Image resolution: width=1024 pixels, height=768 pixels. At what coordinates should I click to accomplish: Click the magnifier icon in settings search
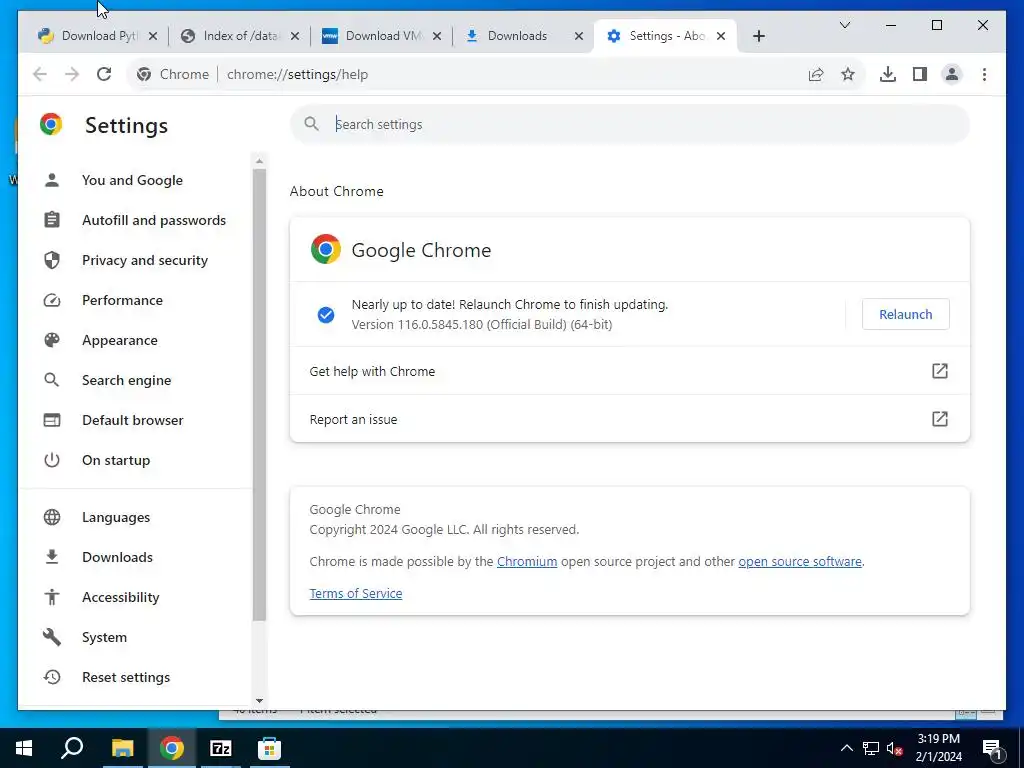(312, 124)
